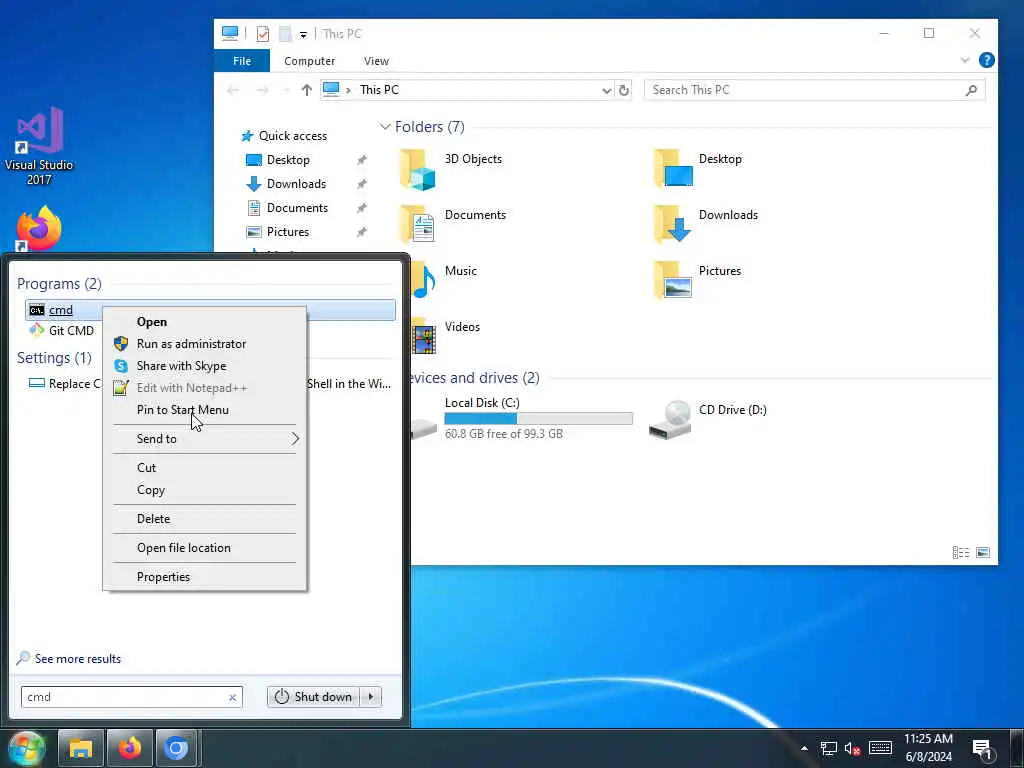Open the address bar history dropdown

click(x=607, y=90)
